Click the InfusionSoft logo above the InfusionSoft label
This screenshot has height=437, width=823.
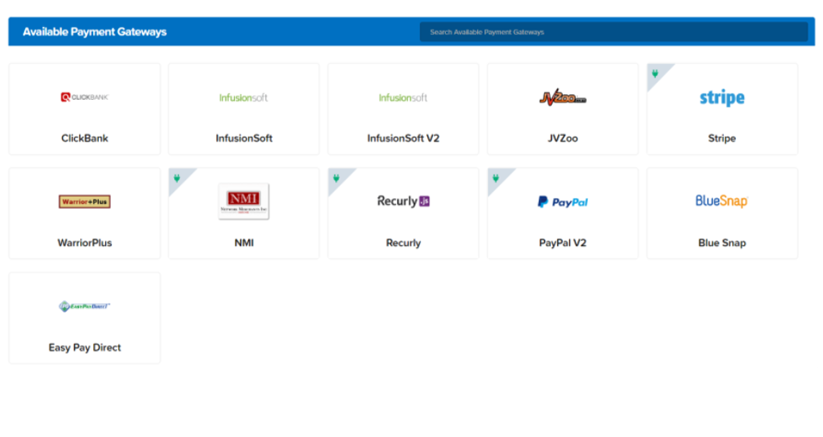(244, 98)
